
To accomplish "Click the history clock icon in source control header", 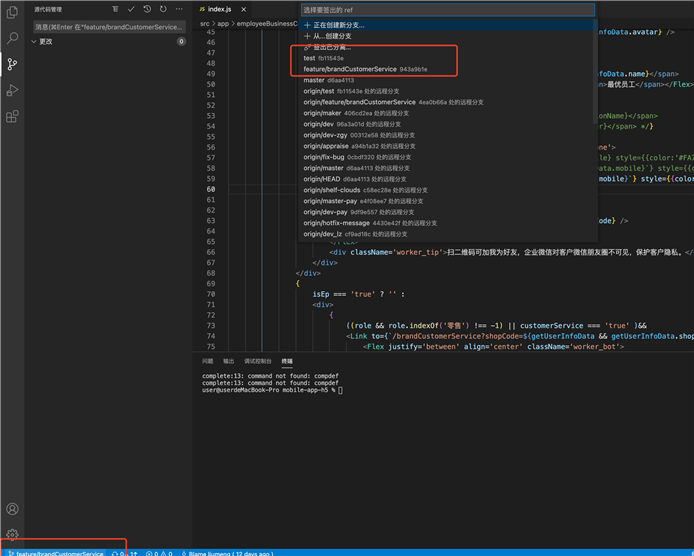I will (147, 9).
